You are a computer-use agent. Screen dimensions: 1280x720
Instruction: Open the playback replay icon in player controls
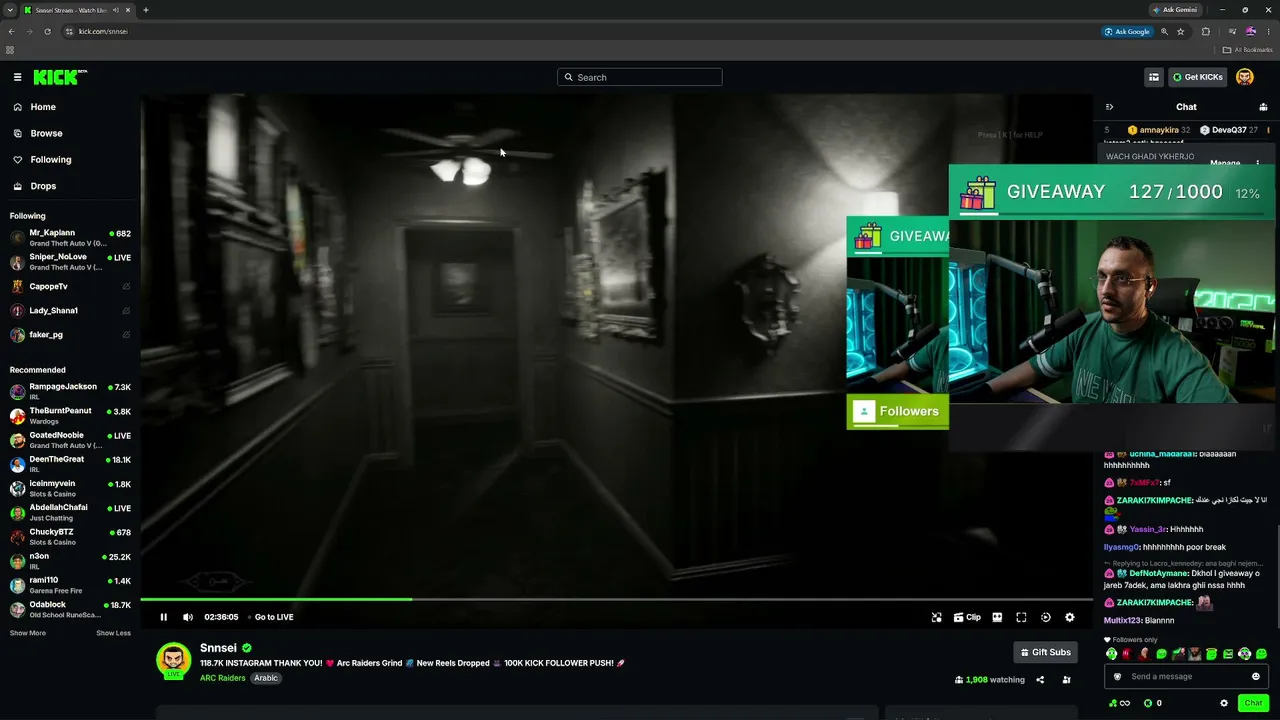point(1046,617)
